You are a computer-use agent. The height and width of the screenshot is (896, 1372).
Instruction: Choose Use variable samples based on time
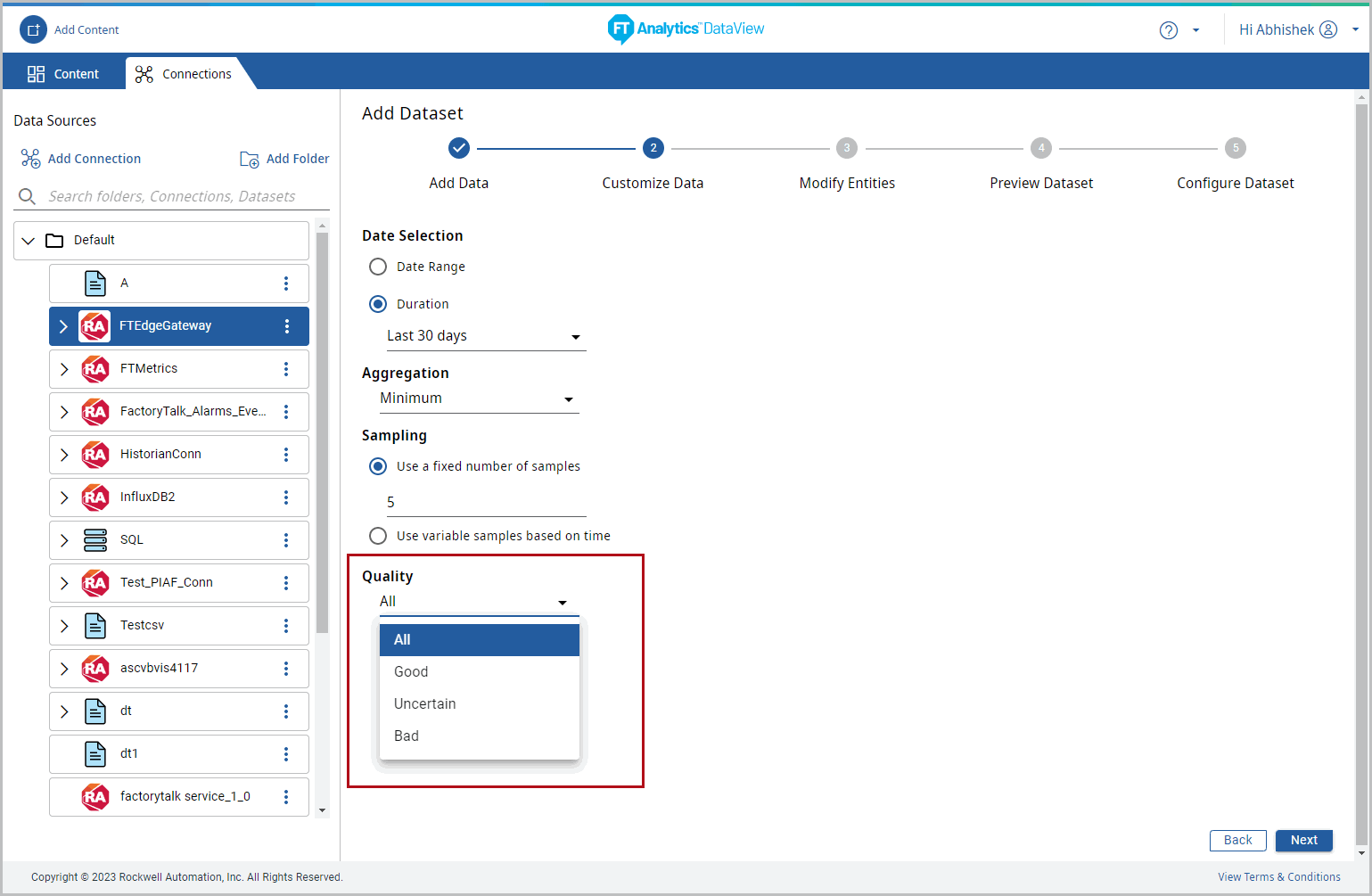(x=378, y=536)
